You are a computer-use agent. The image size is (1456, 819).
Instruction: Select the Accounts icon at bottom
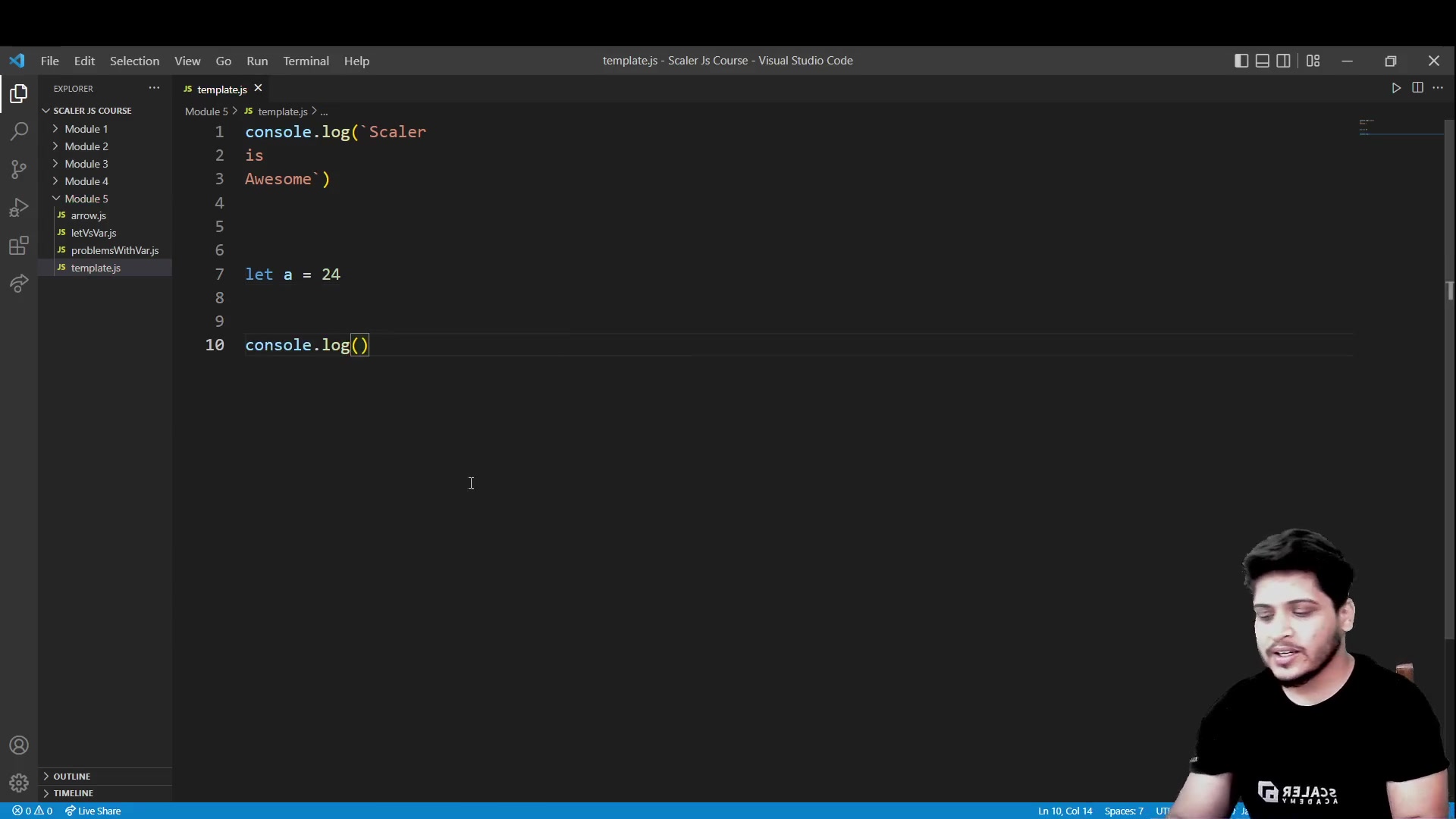(18, 745)
